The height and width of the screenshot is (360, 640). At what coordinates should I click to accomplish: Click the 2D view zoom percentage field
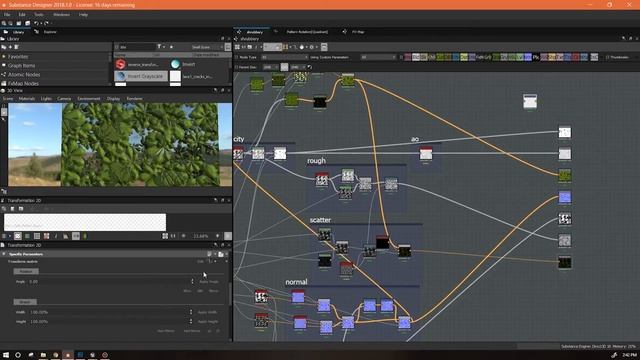click(201, 236)
